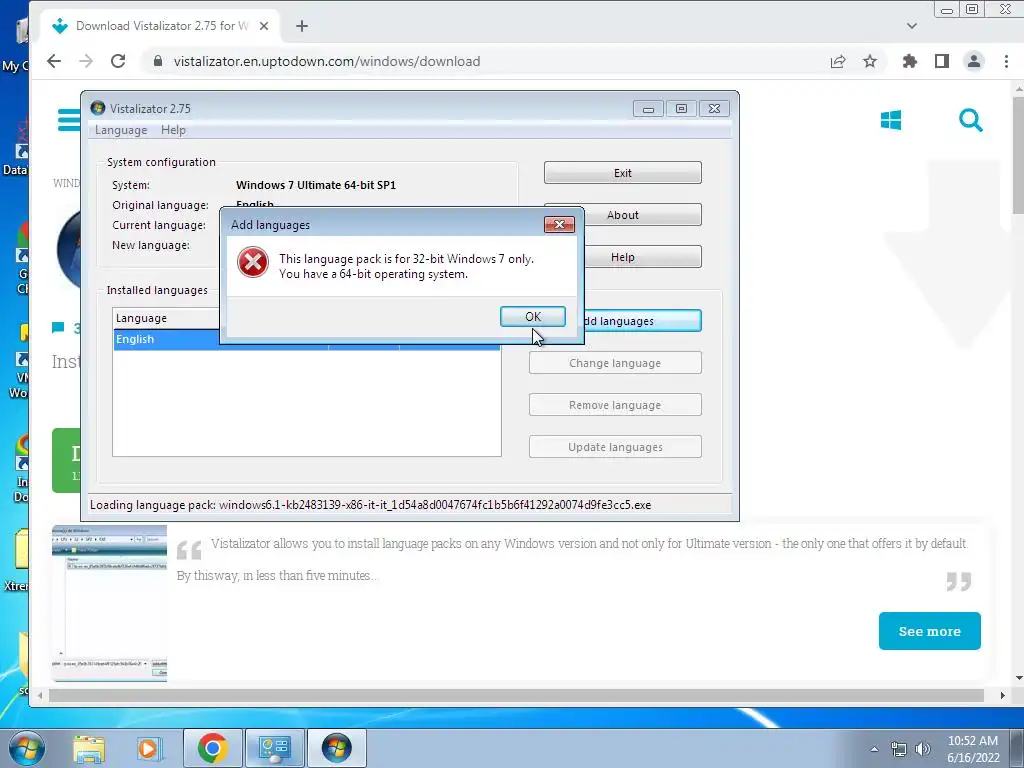Click the network tray icon
Viewport: 1024px width, 768px height.
[899, 749]
